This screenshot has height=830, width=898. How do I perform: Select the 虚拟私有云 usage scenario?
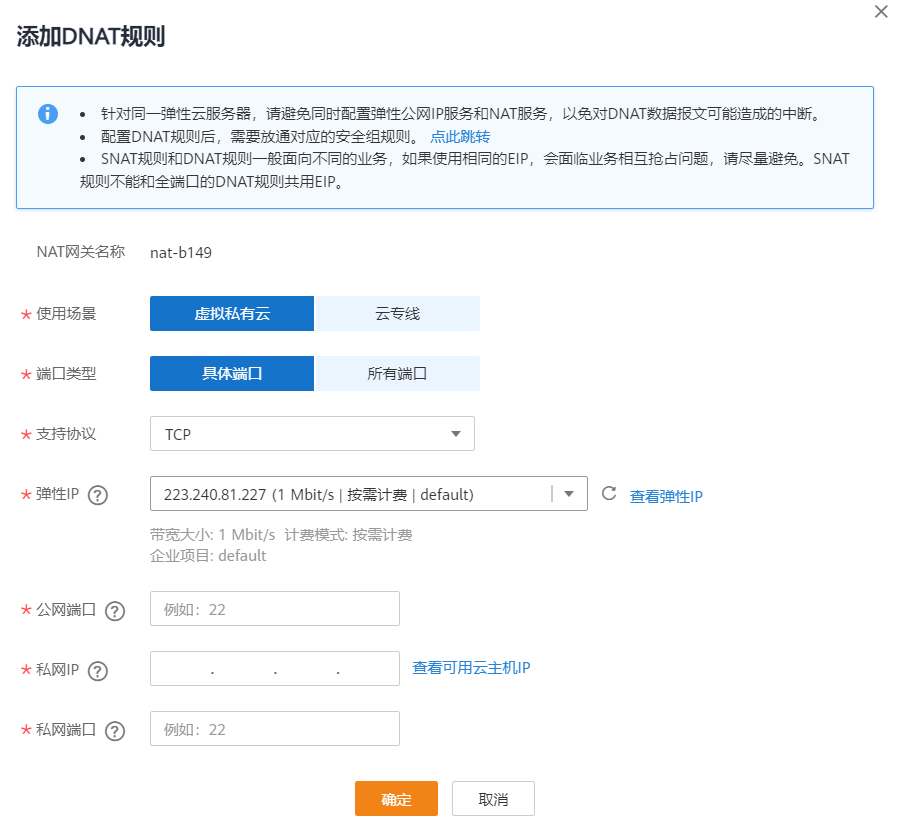pyautogui.click(x=231, y=313)
